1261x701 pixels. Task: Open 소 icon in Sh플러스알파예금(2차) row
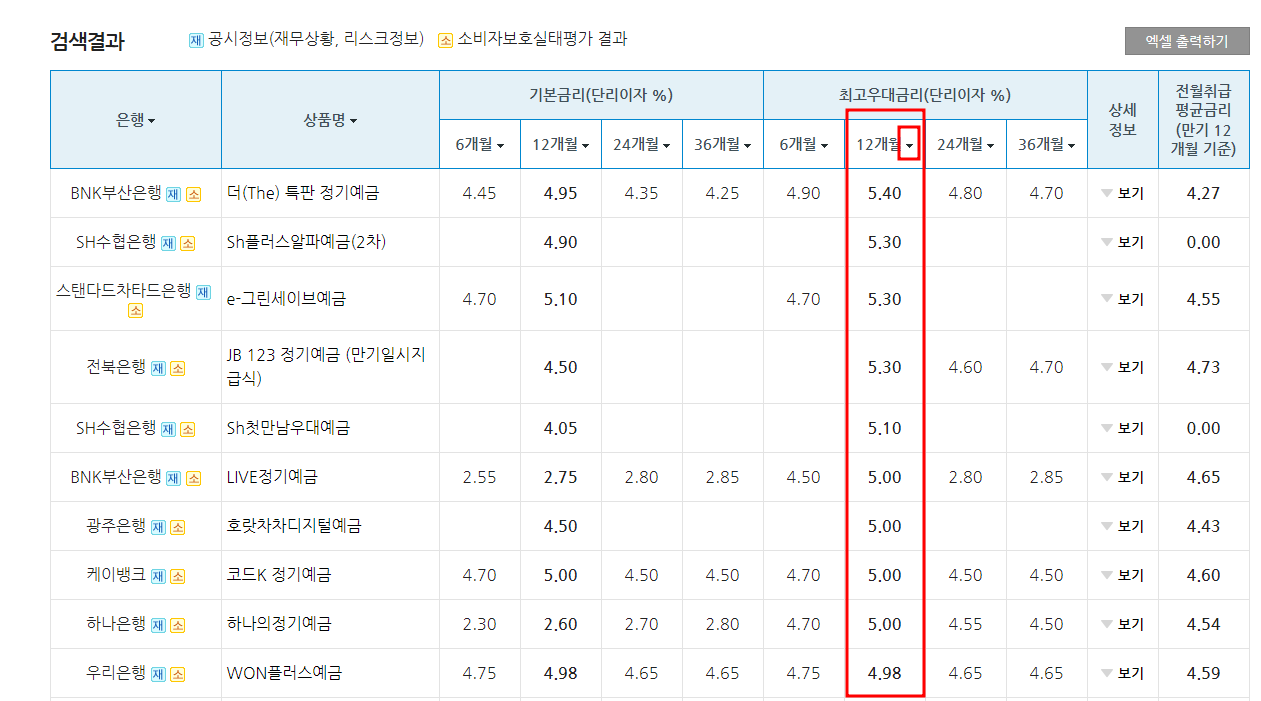click(188, 243)
